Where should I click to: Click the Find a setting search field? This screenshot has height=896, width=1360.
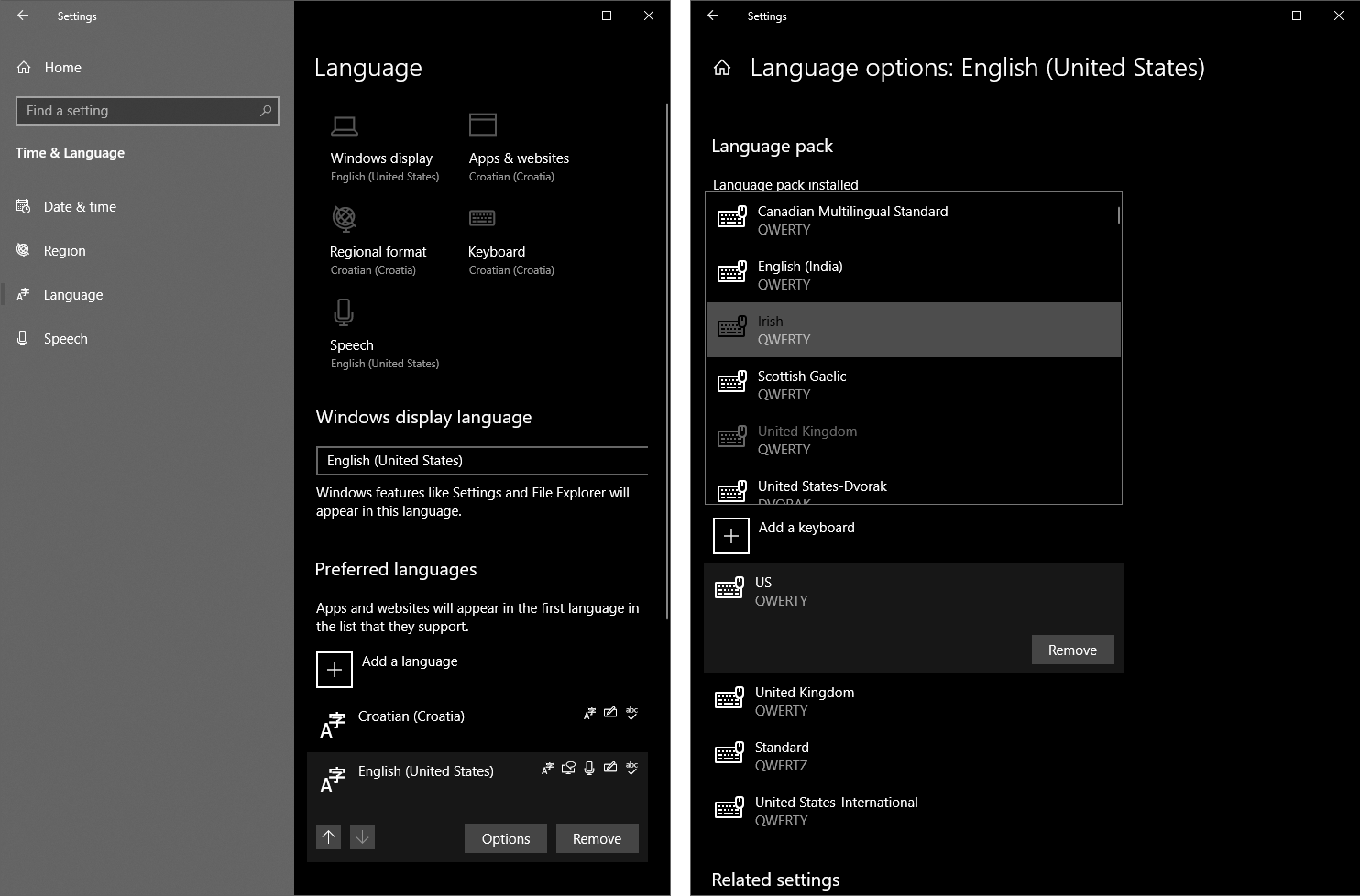tap(147, 111)
